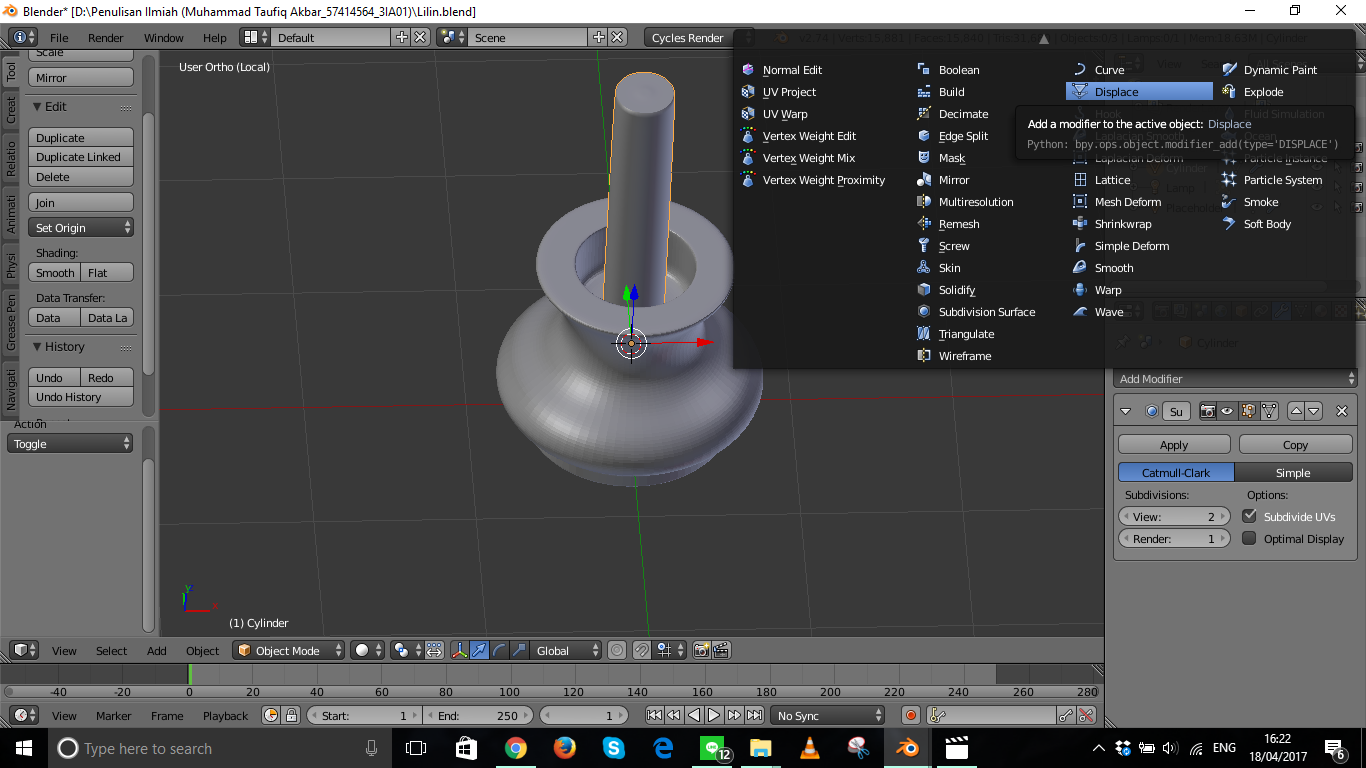Click the Skin modifier icon
1366x768 pixels.
924,268
